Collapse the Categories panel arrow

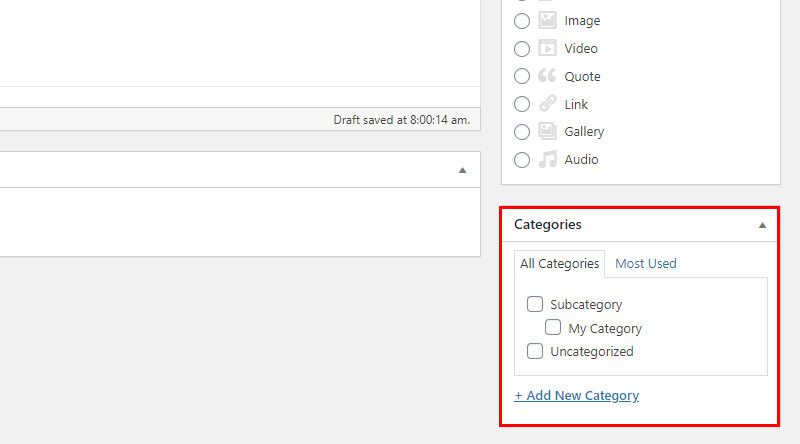click(x=762, y=225)
